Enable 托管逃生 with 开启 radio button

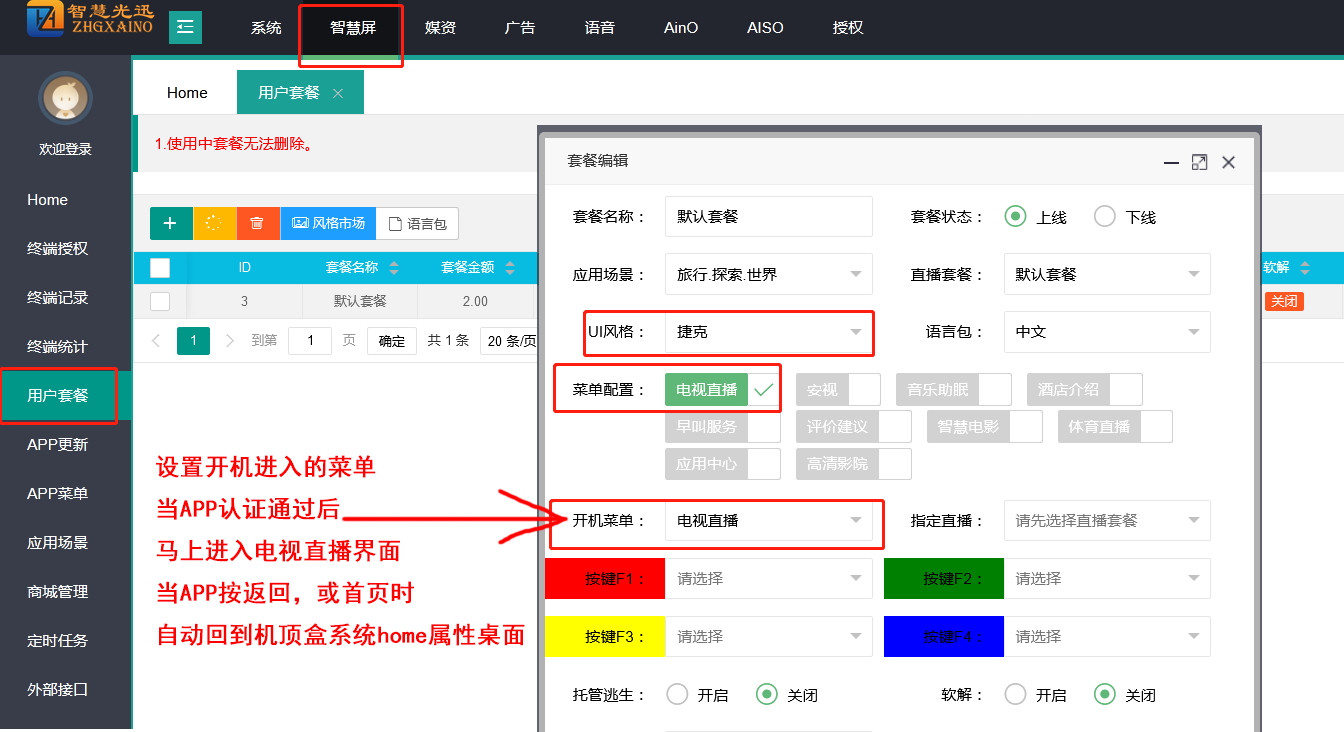[677, 694]
